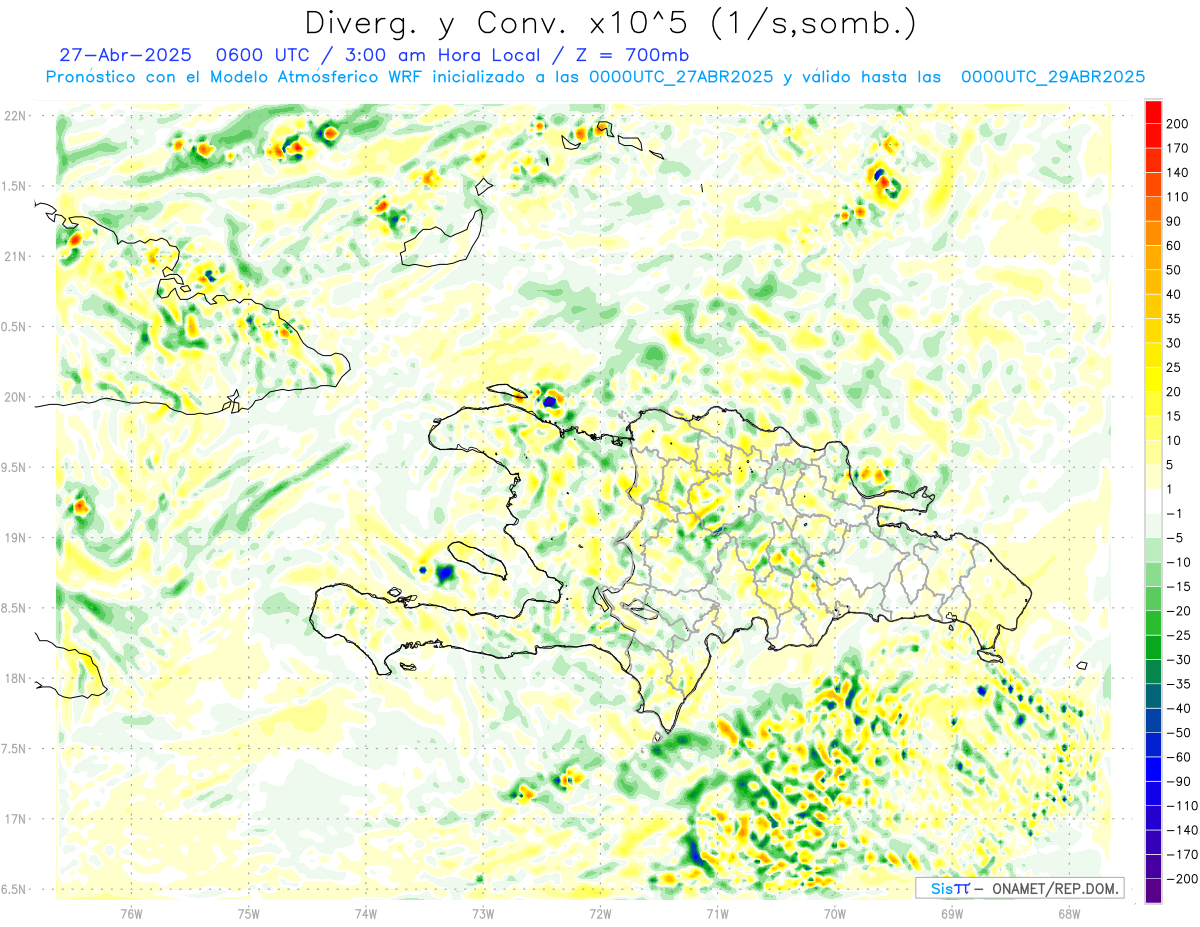Click the "-200" colorbar value at bottom
The height and width of the screenshot is (927, 1200).
coord(1180,879)
